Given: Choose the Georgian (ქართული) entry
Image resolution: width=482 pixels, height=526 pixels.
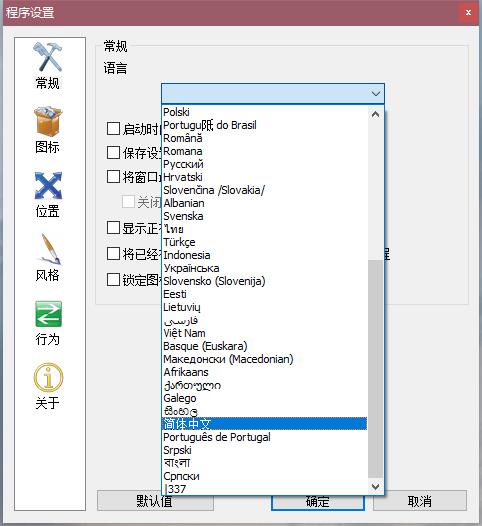Looking at the screenshot, I should pyautogui.click(x=265, y=385).
